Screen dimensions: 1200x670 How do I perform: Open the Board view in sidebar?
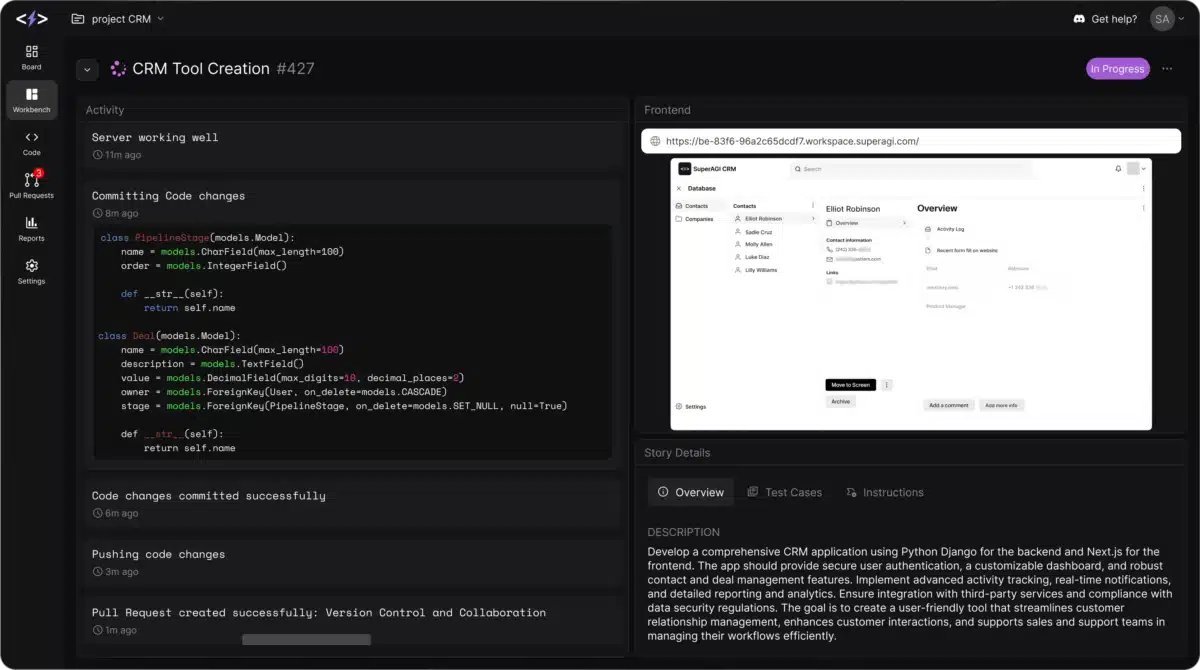coord(31,57)
